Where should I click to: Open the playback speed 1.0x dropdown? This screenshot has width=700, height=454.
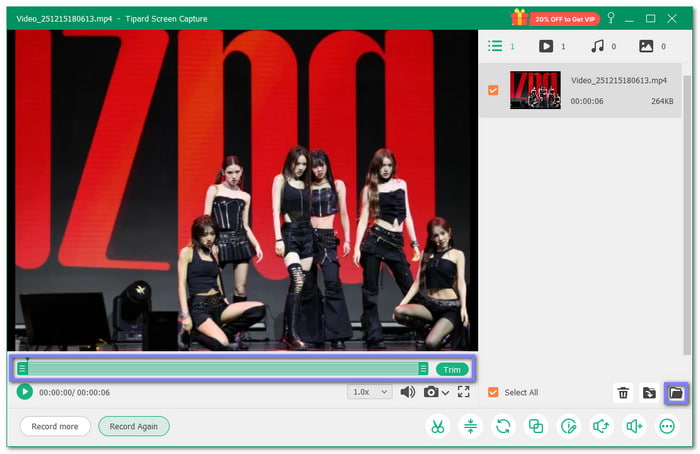(370, 392)
